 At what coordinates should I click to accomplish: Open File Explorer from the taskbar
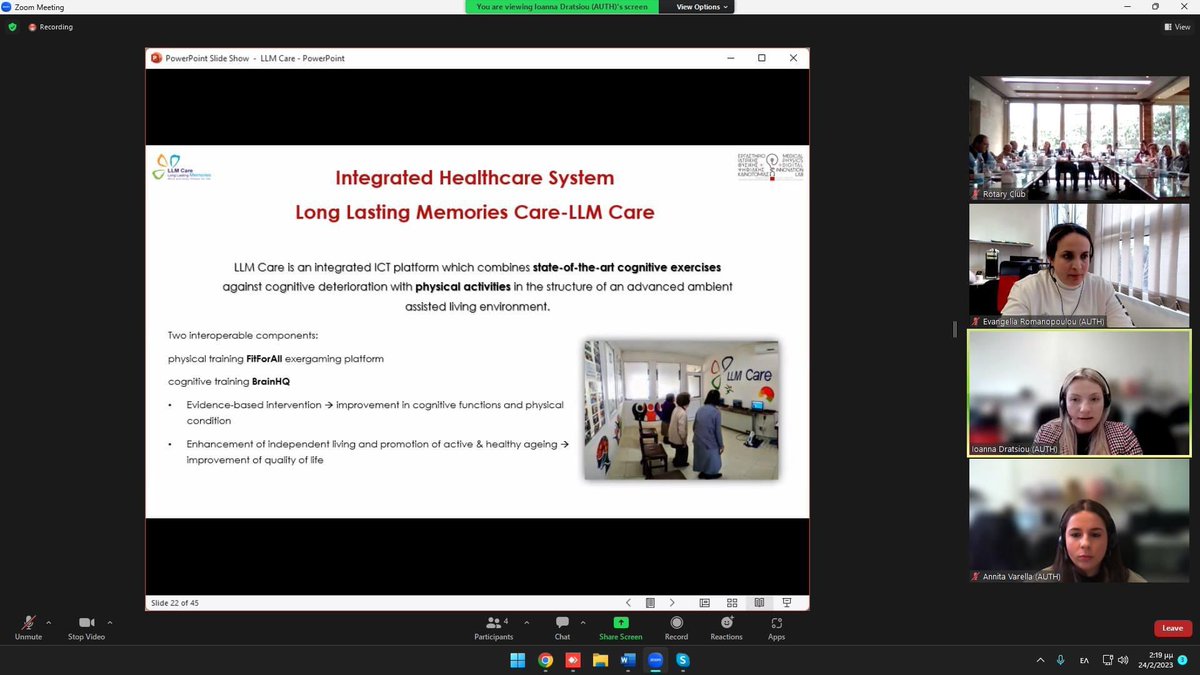coord(600,660)
